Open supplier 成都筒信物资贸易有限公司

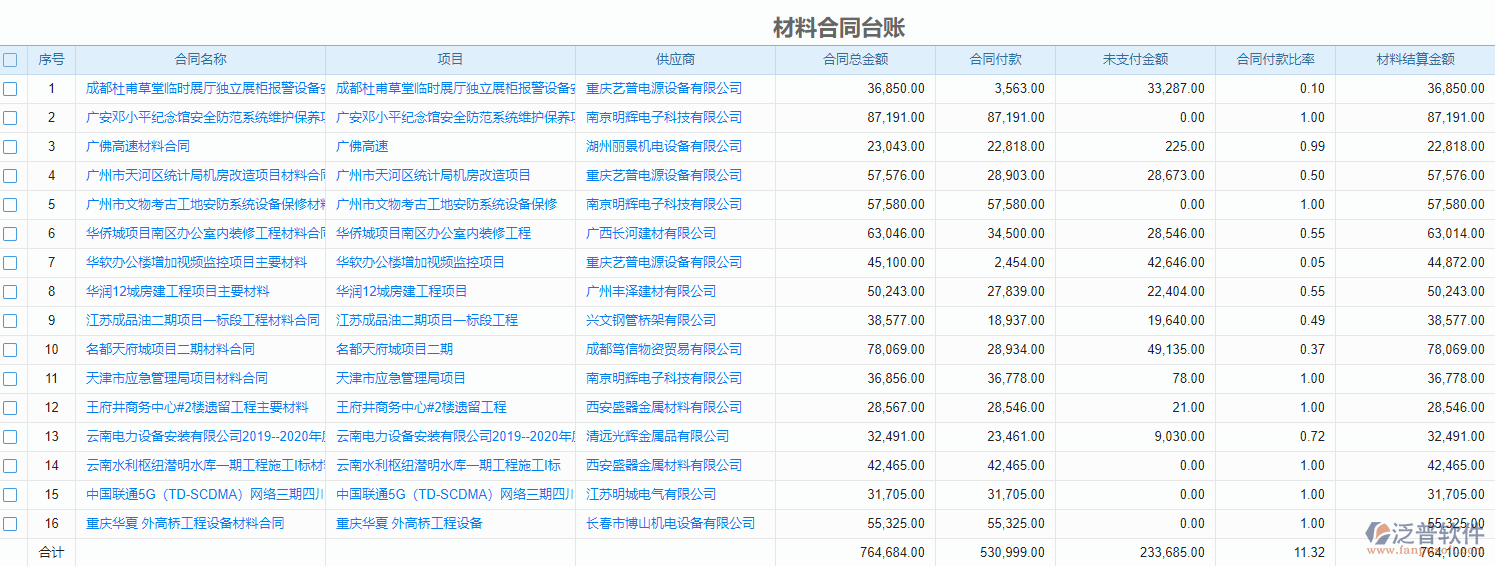(664, 350)
